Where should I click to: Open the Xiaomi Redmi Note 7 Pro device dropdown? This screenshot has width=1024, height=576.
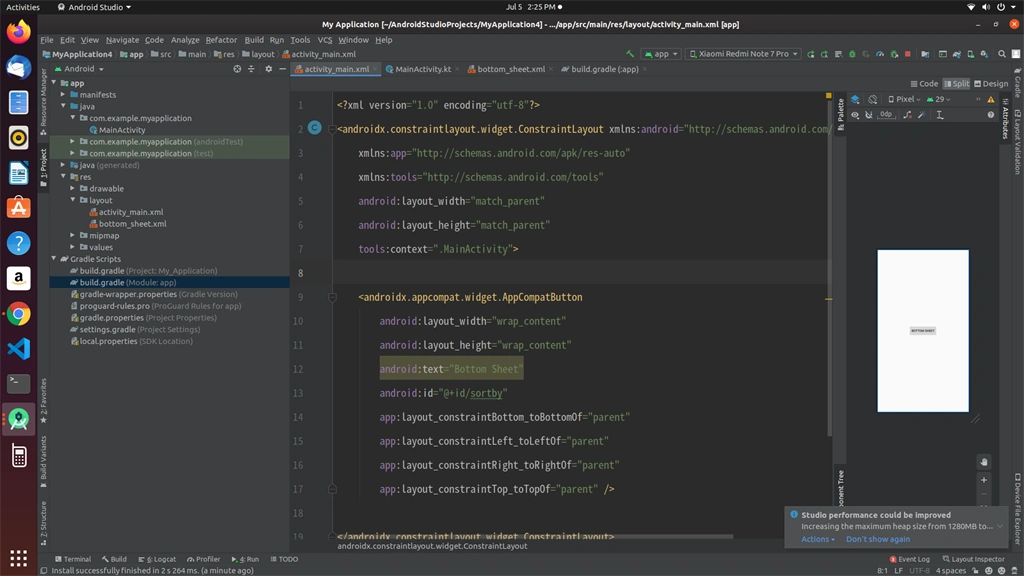(743, 54)
